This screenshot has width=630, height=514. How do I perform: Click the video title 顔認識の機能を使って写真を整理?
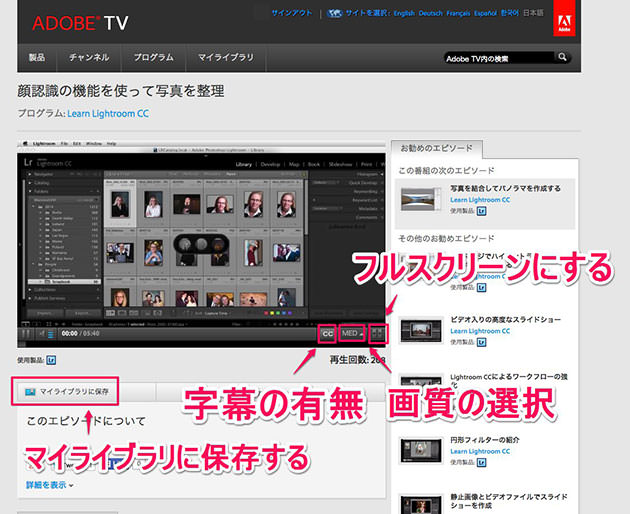click(121, 91)
